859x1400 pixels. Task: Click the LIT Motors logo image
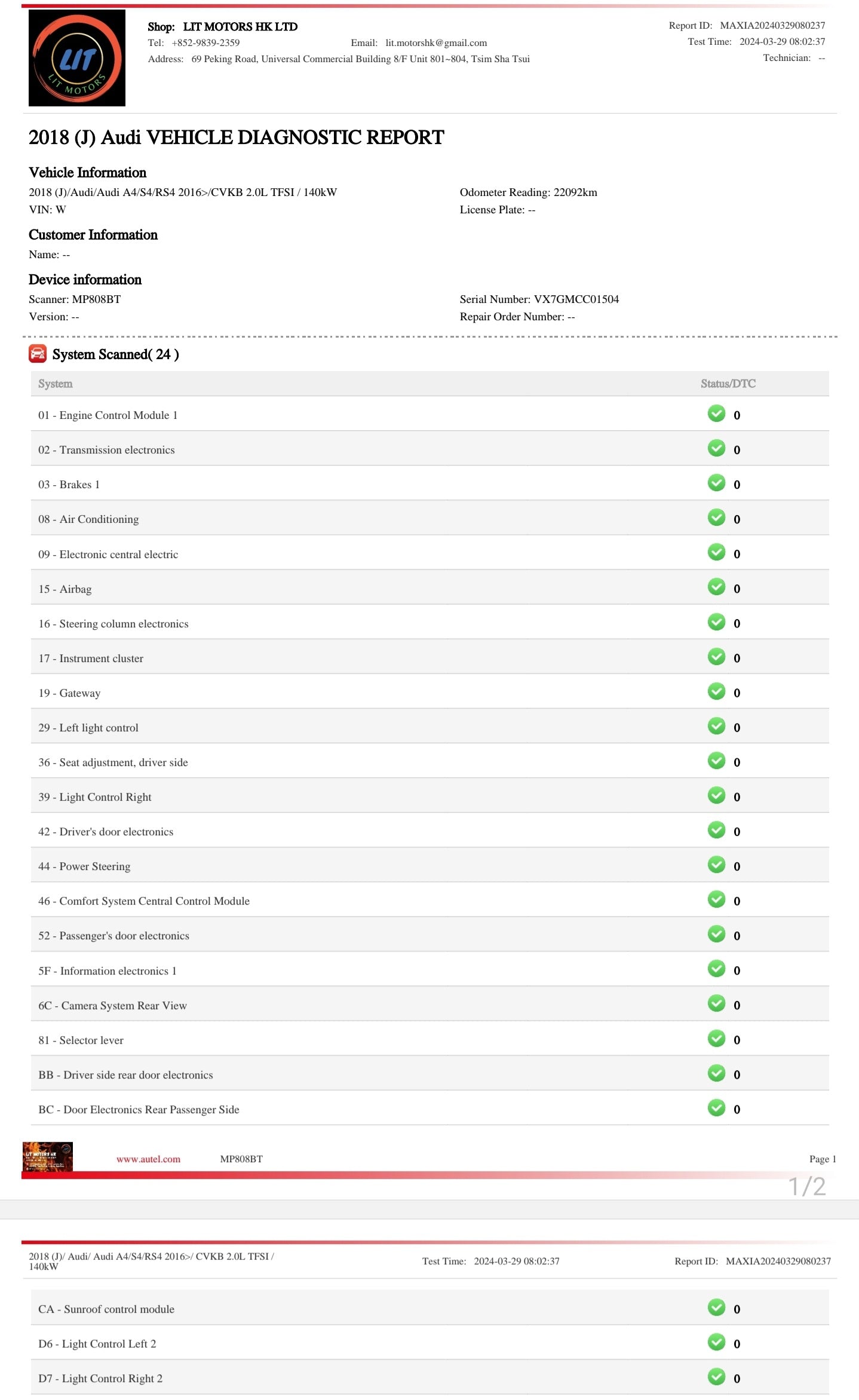click(77, 58)
